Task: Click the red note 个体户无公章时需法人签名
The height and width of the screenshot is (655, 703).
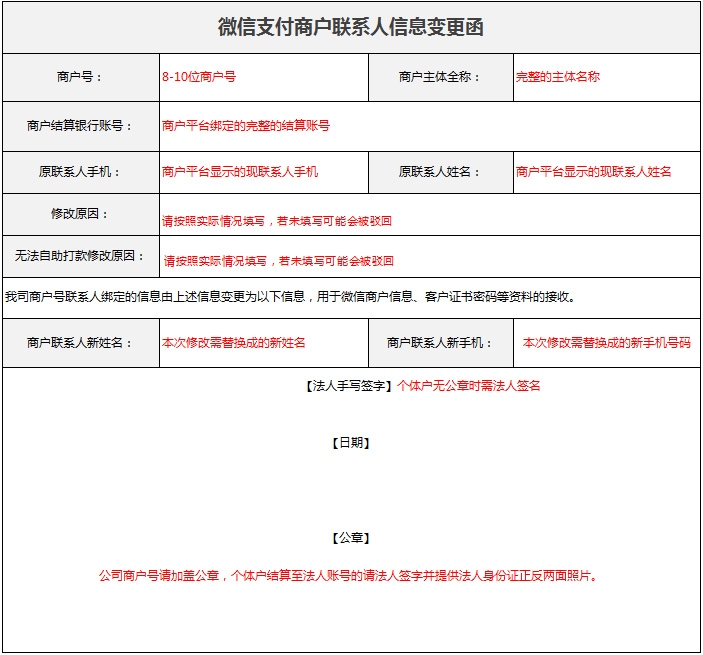Action: pyautogui.click(x=469, y=386)
